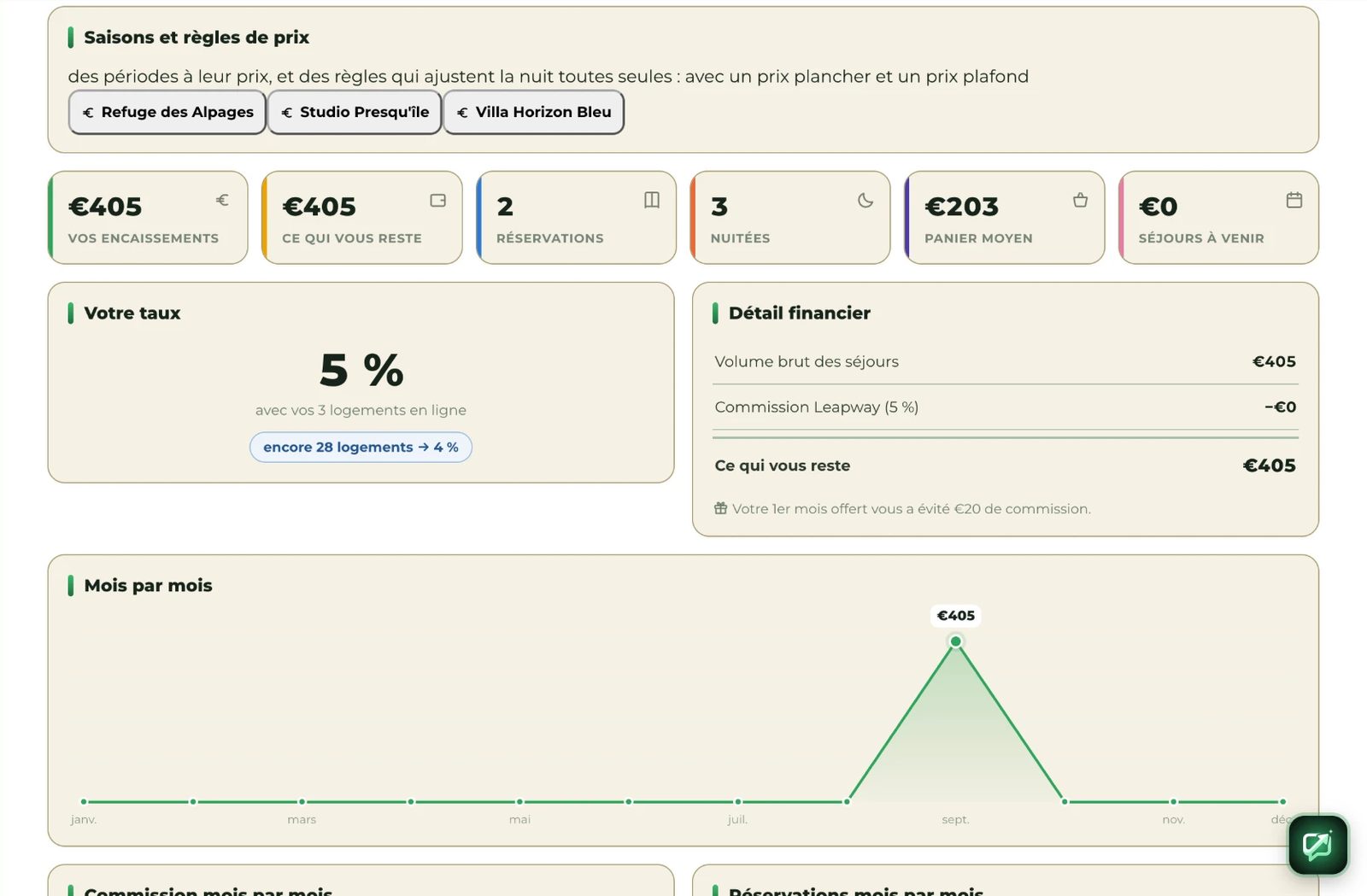Viewport: 1367px width, 896px height.
Task: Click the floating green edit icon button
Action: [1317, 845]
